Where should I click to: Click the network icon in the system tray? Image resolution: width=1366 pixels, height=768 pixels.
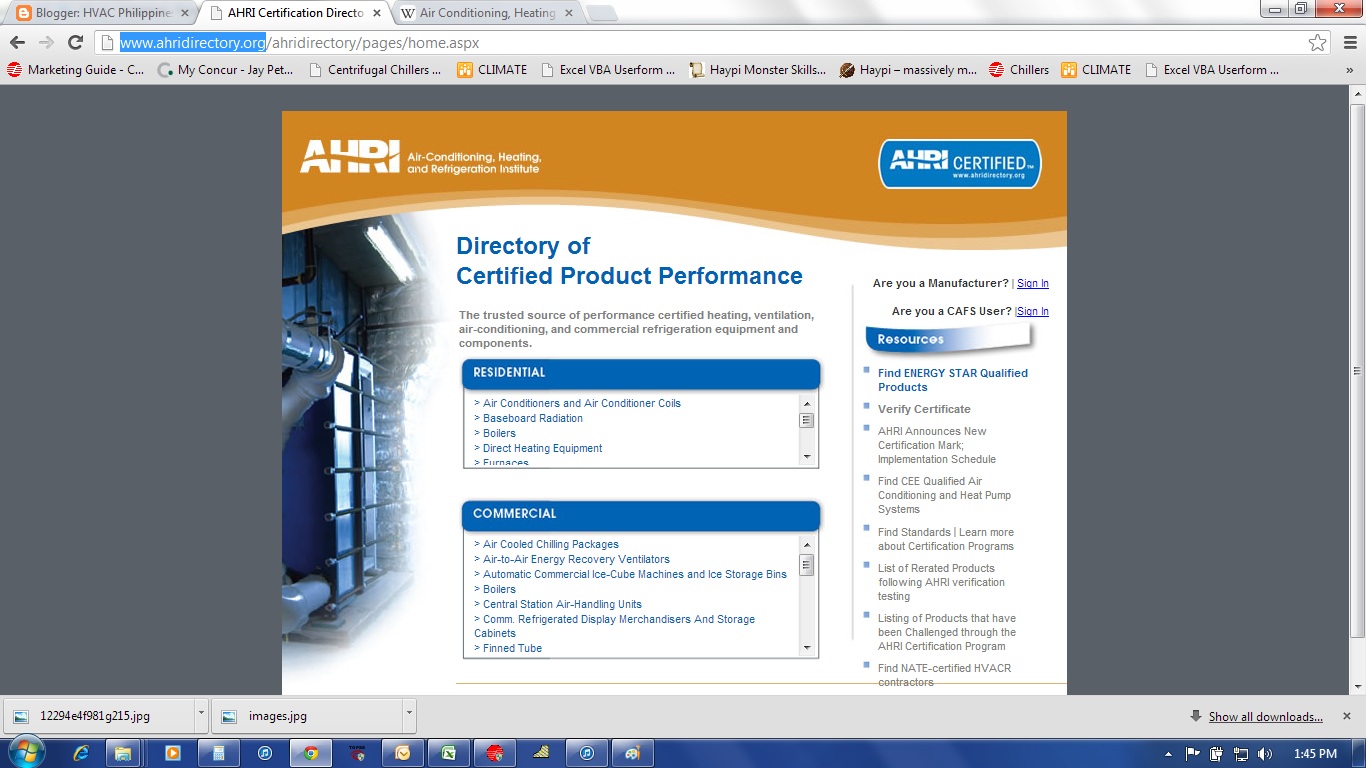tap(1241, 753)
